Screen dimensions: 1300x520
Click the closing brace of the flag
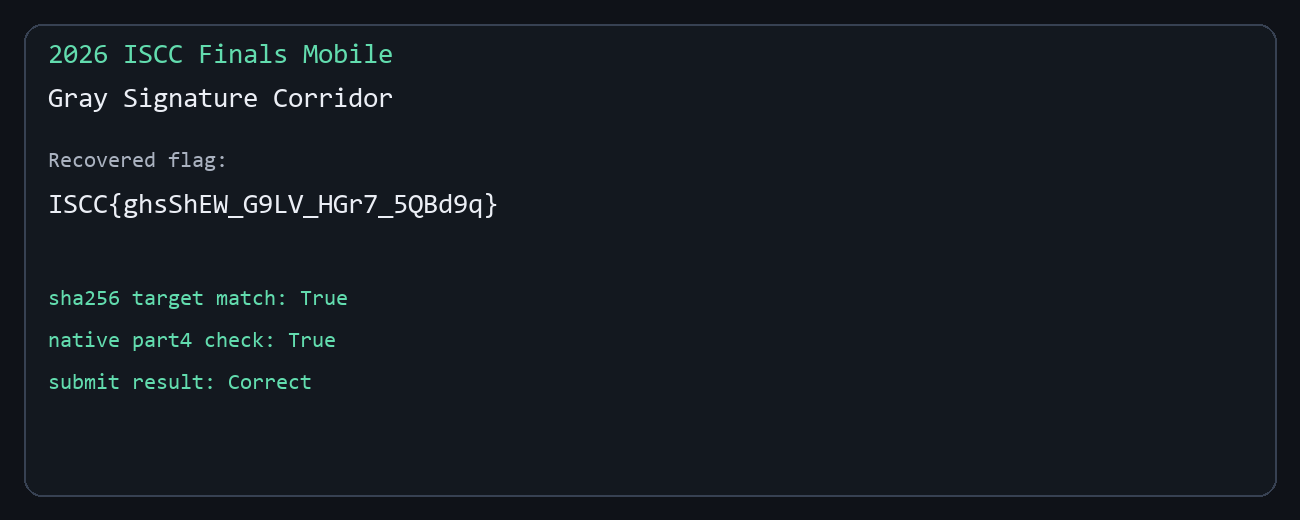click(x=490, y=205)
